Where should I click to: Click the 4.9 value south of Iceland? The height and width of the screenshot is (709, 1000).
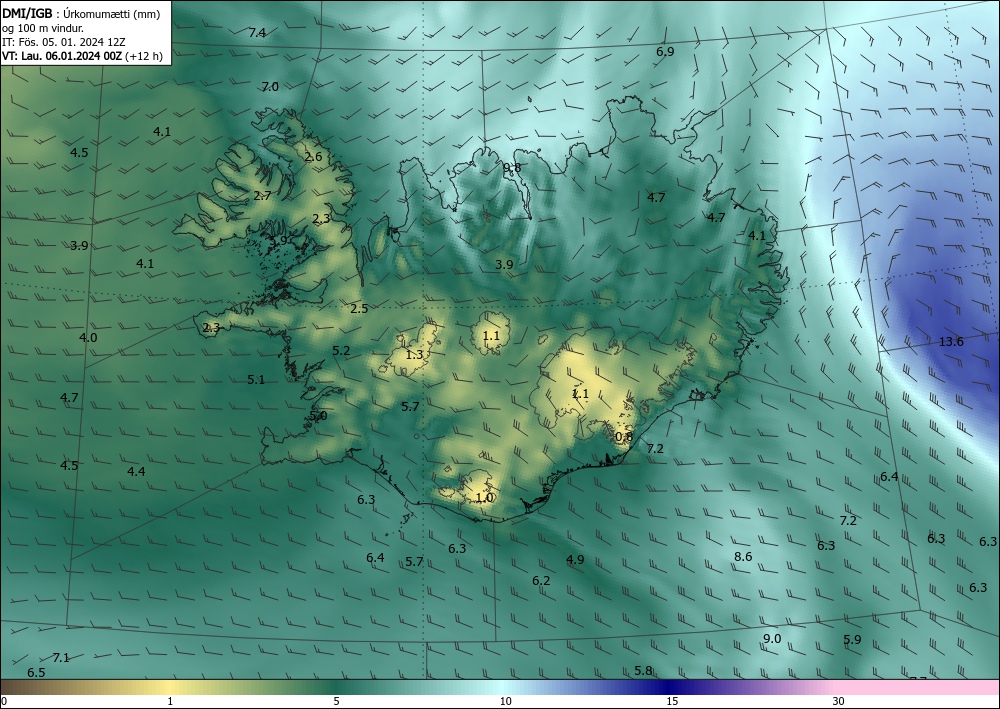tap(575, 560)
